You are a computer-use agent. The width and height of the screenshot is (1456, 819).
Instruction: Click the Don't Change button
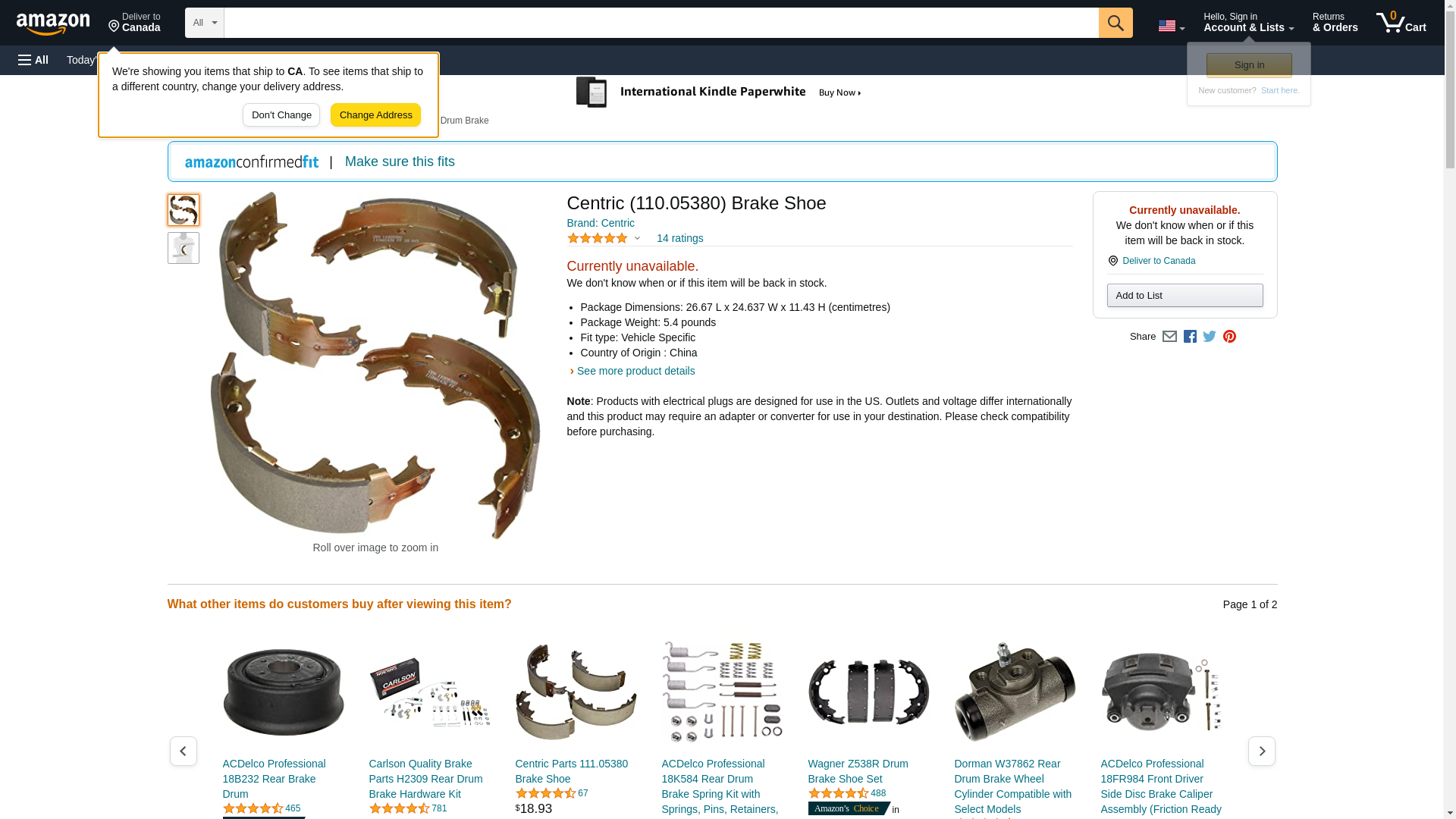point(281,115)
